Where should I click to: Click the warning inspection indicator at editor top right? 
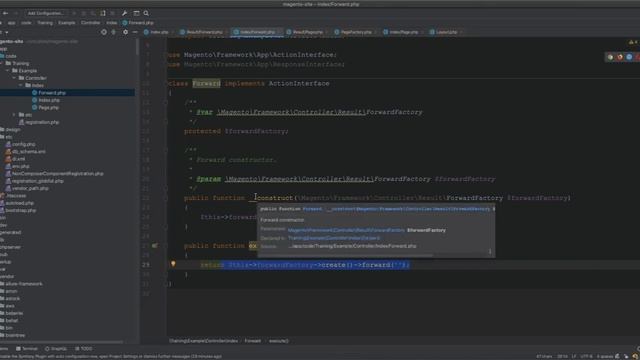(x=633, y=42)
